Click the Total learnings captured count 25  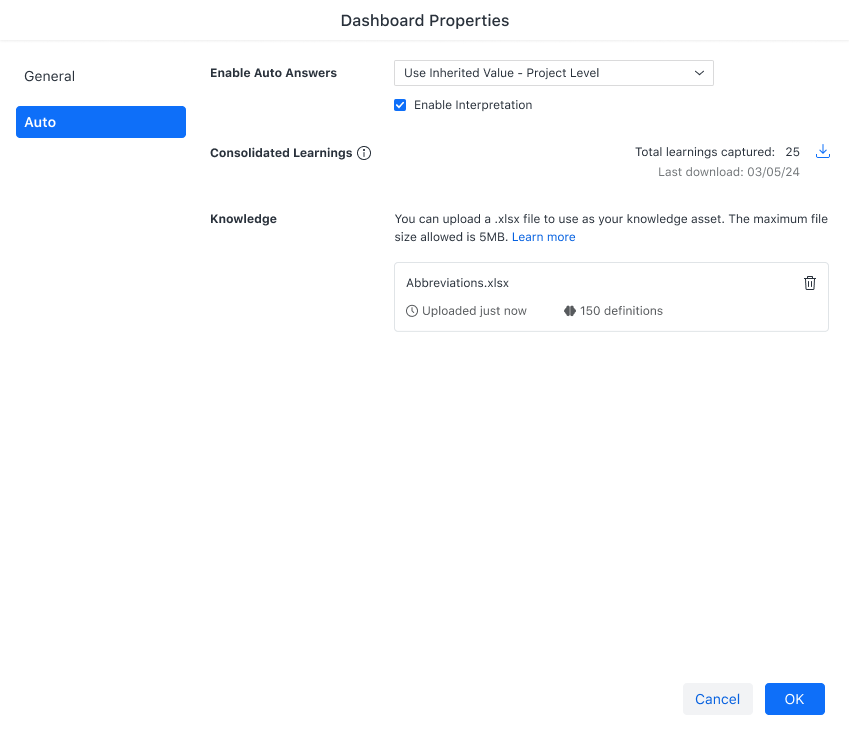click(792, 152)
